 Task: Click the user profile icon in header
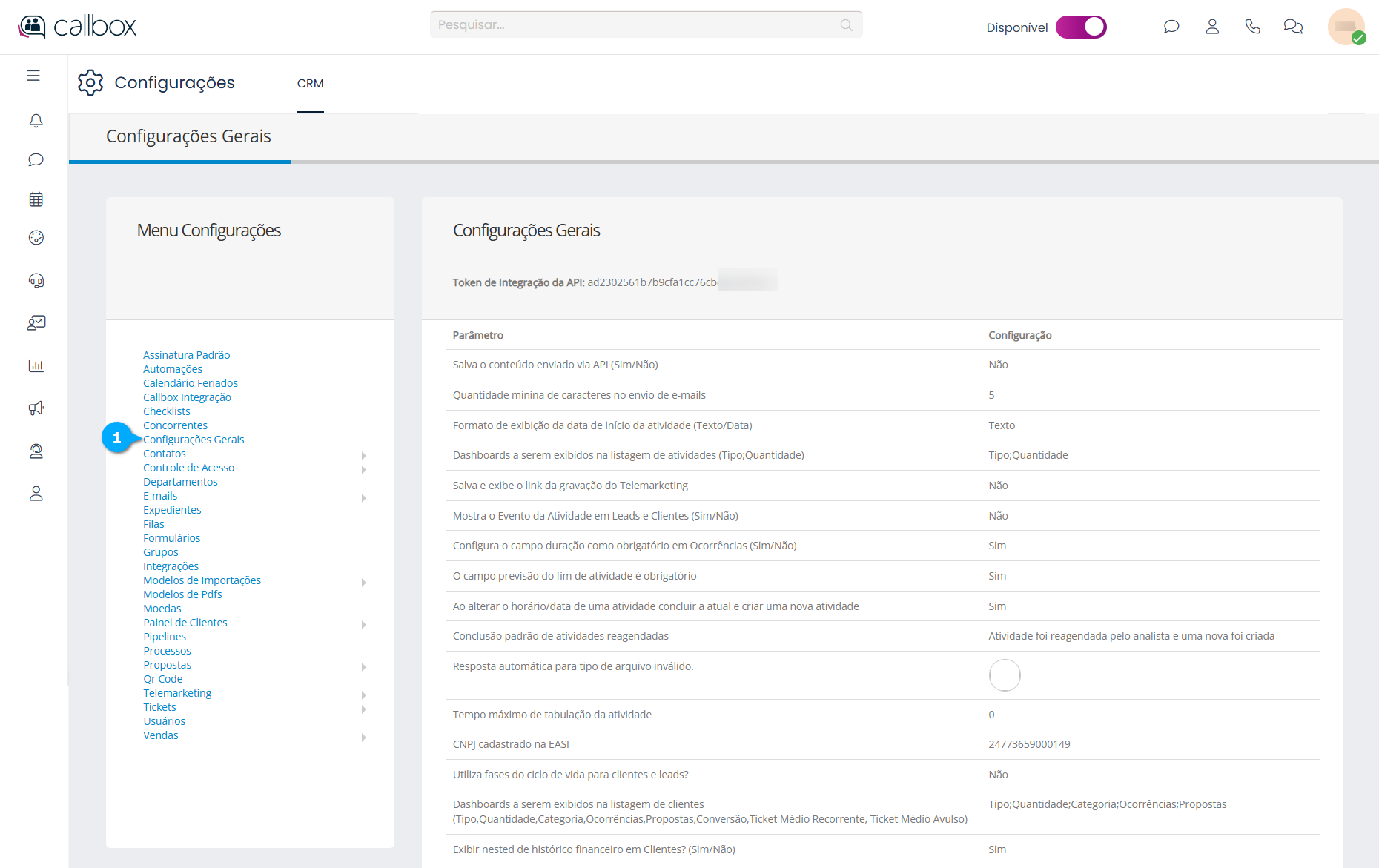coord(1212,27)
